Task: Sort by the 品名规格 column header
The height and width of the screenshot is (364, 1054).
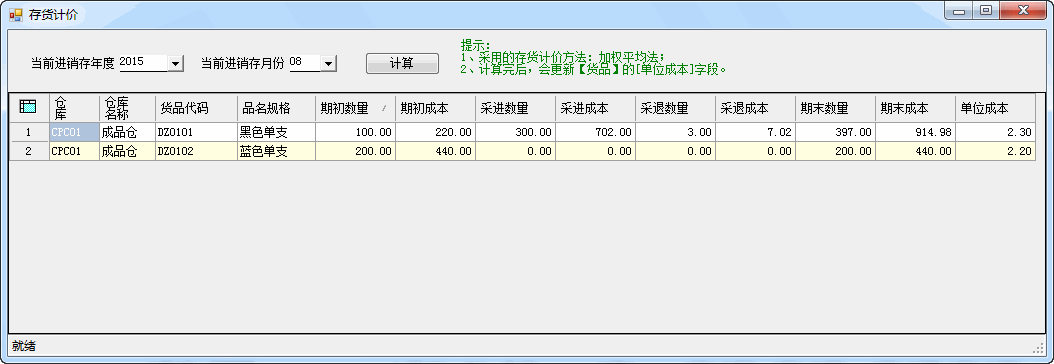Action: coord(276,107)
